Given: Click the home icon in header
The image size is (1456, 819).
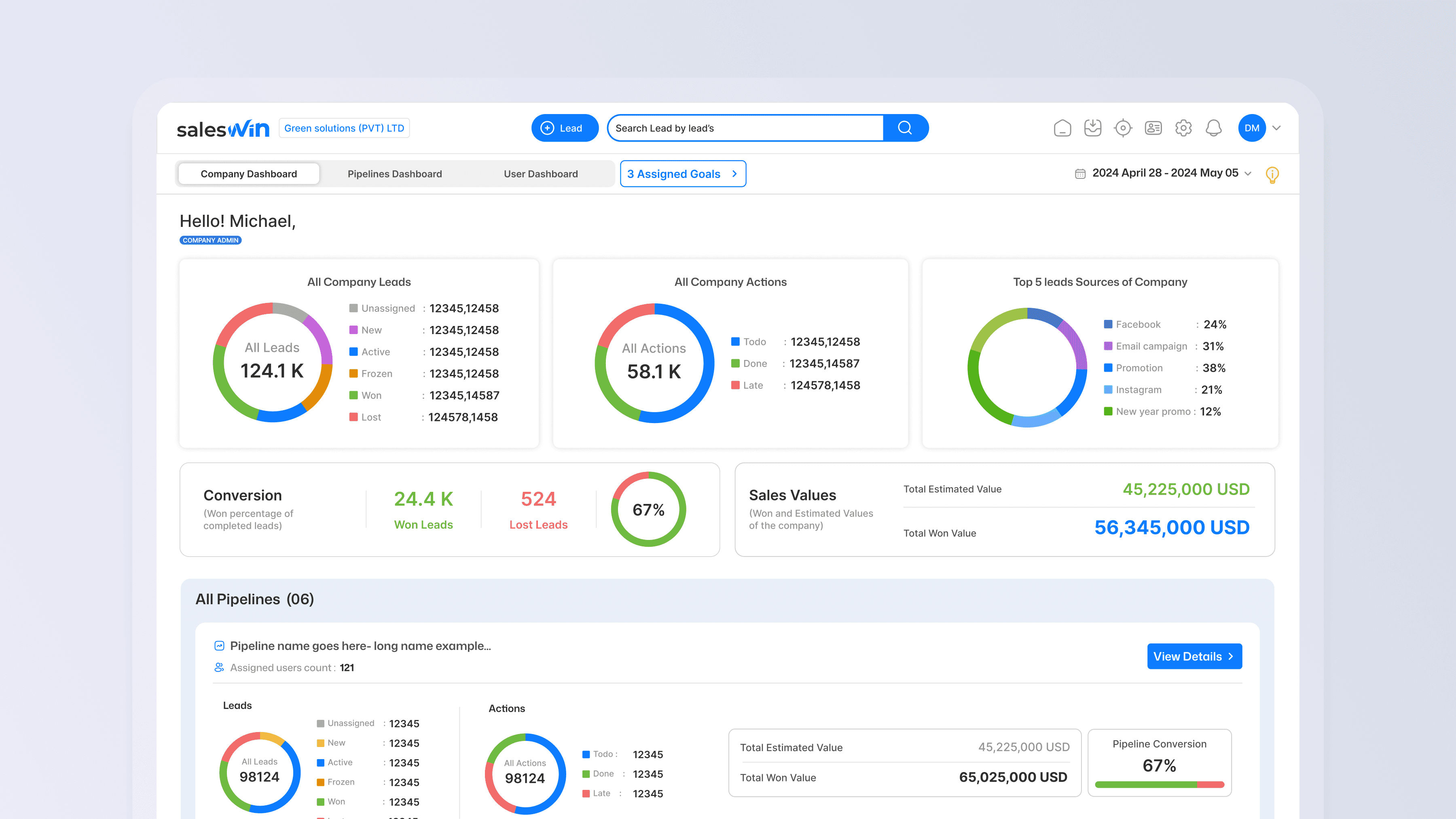Looking at the screenshot, I should [1062, 128].
